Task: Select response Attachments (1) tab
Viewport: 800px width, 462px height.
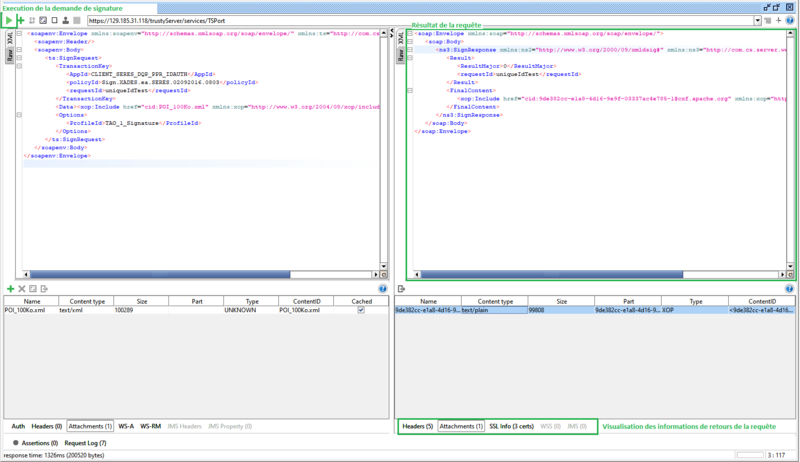Action: click(461, 426)
